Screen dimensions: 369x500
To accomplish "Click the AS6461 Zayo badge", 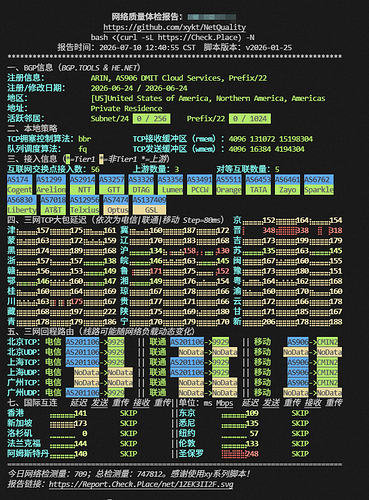I will pos(287,184).
